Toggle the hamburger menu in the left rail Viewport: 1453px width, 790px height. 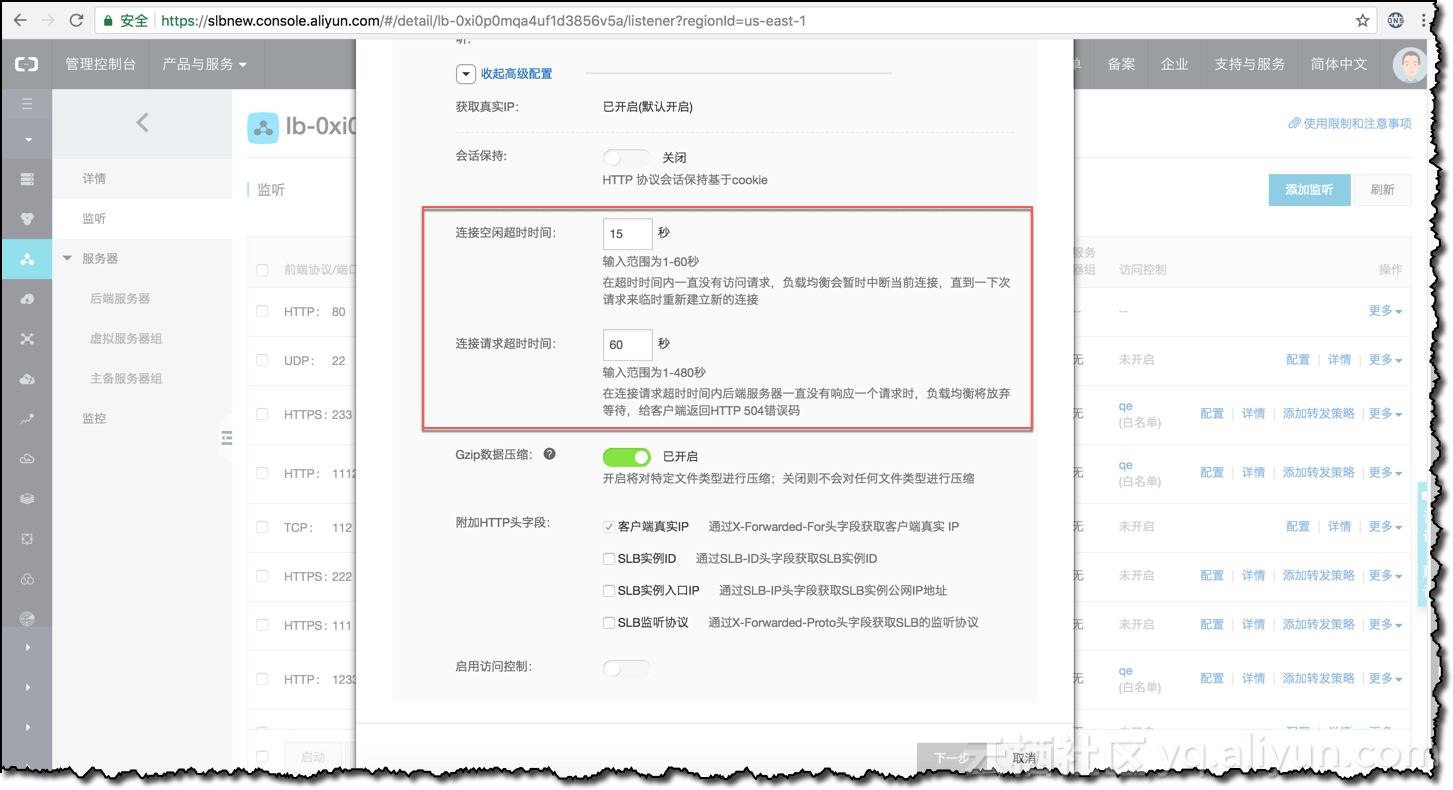tap(27, 103)
